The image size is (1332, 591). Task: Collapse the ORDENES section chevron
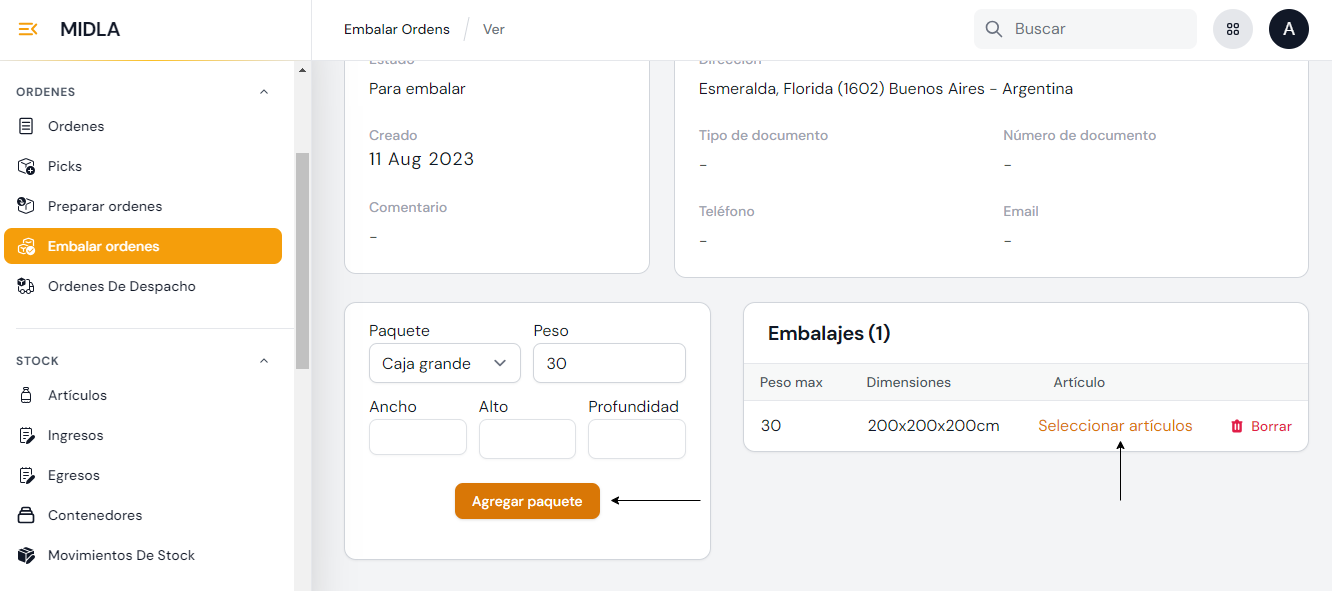(264, 92)
